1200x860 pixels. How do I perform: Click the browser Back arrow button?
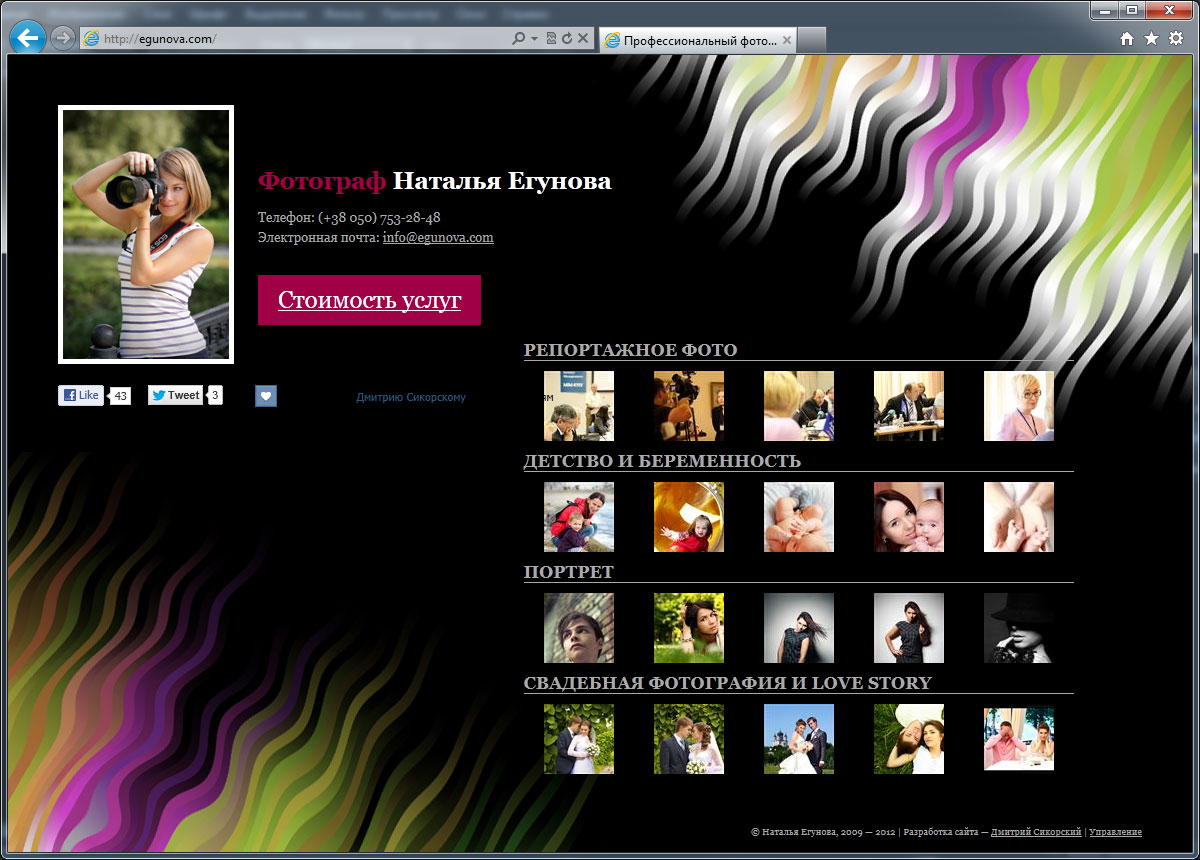(28, 38)
